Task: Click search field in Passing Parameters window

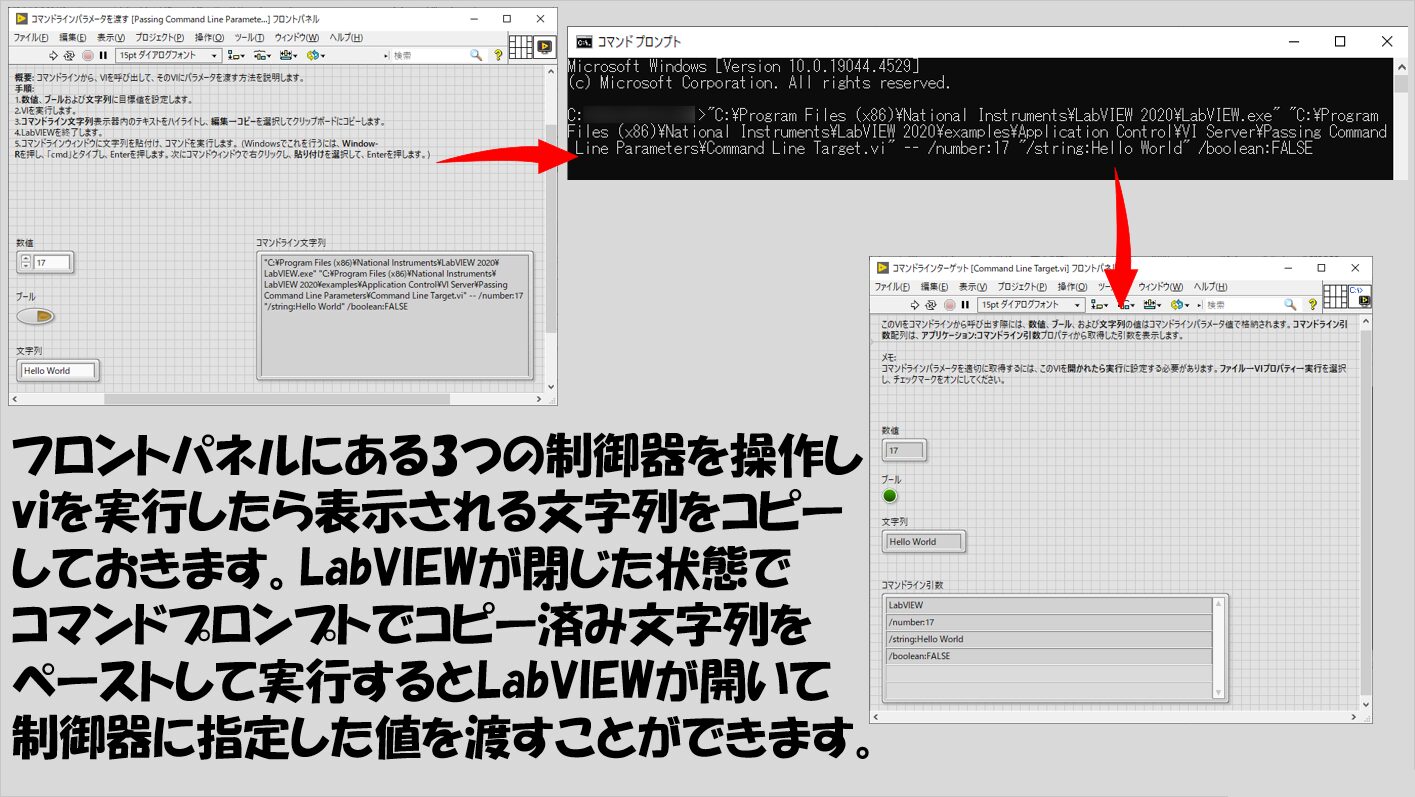Action: 427,55
